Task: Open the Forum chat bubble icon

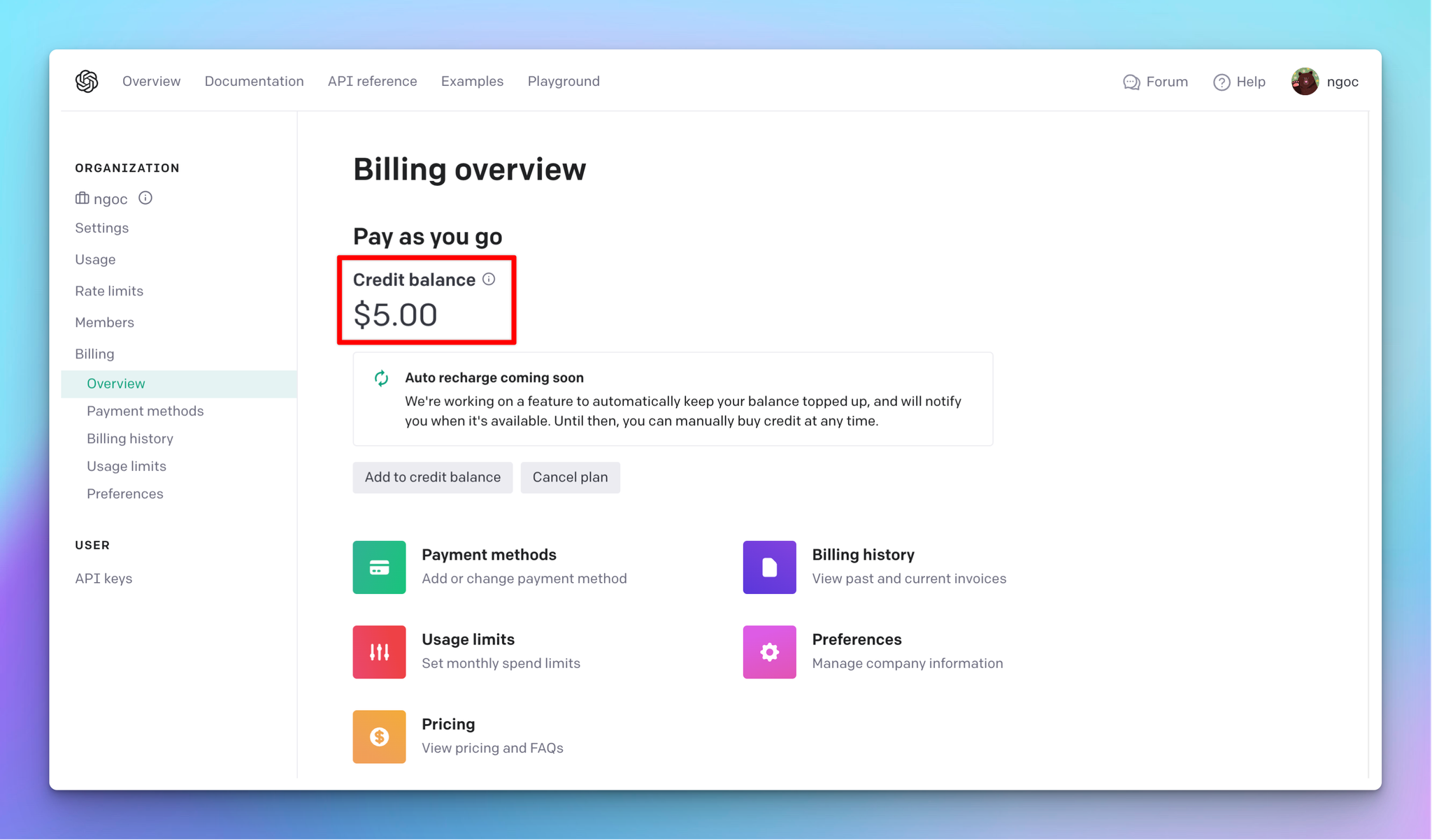Action: pyautogui.click(x=1131, y=82)
